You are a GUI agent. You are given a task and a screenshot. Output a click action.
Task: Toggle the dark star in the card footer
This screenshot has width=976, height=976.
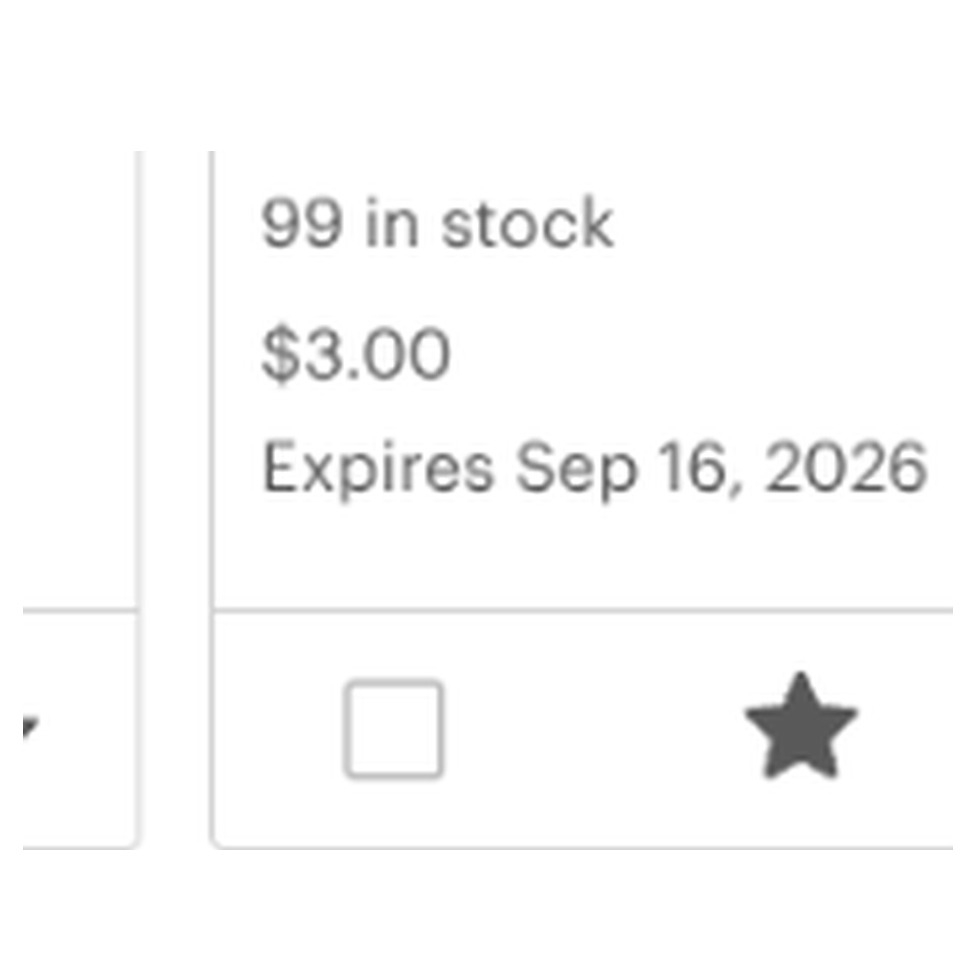(801, 726)
